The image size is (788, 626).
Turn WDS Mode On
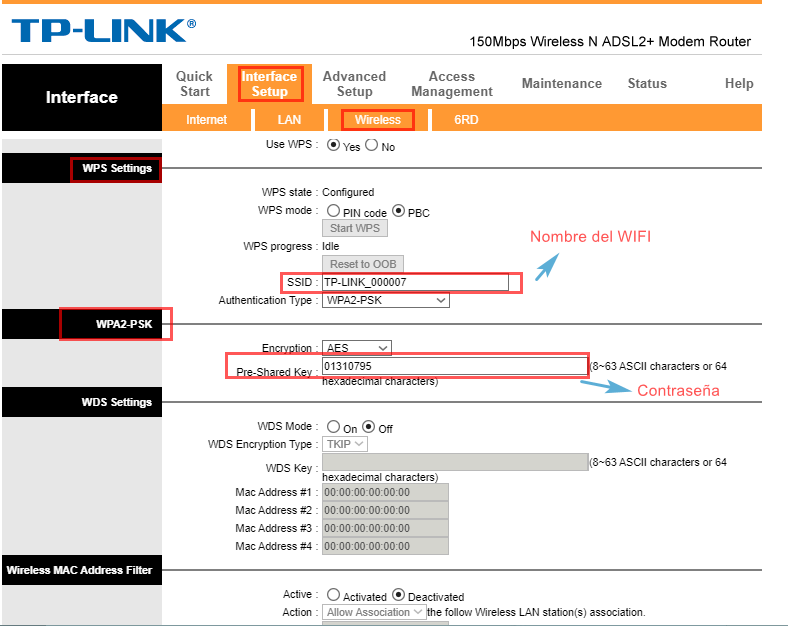[x=333, y=427]
